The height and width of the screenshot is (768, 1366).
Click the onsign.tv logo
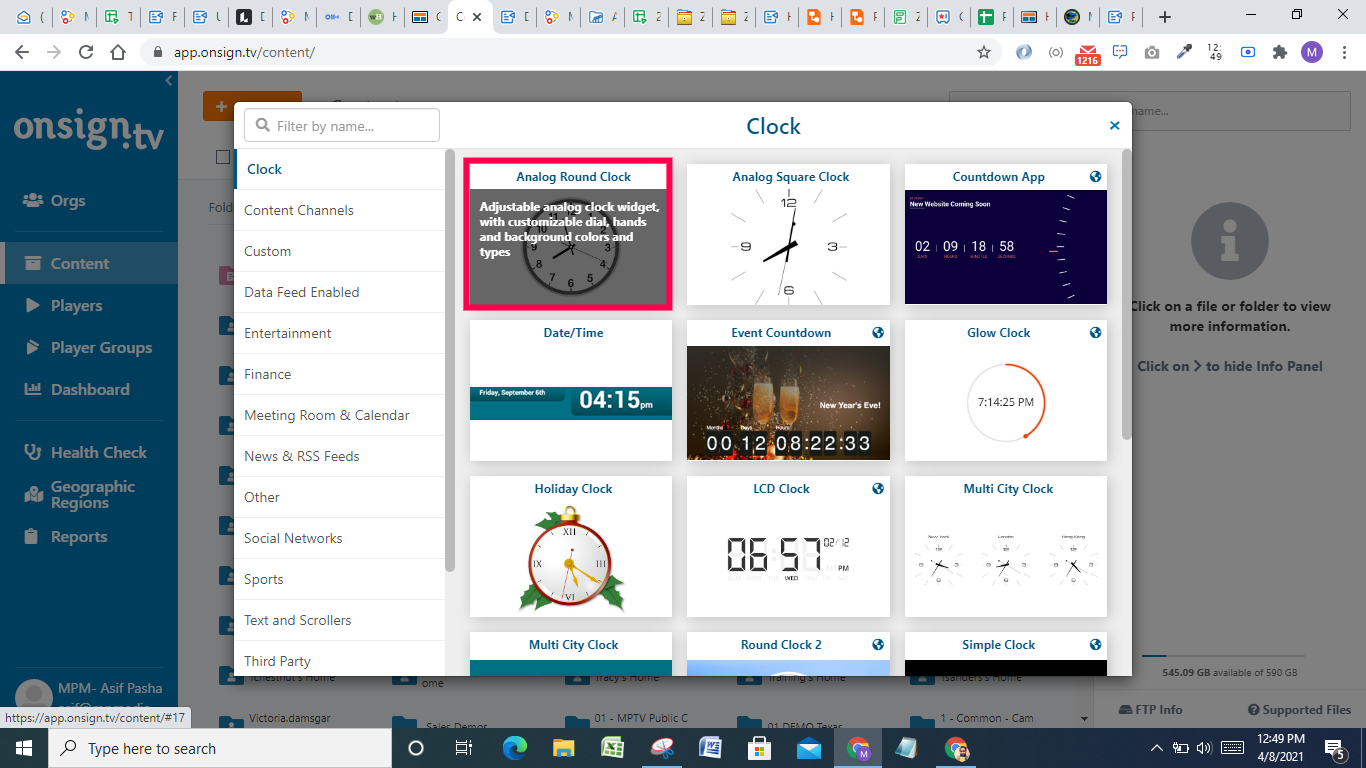[88, 130]
